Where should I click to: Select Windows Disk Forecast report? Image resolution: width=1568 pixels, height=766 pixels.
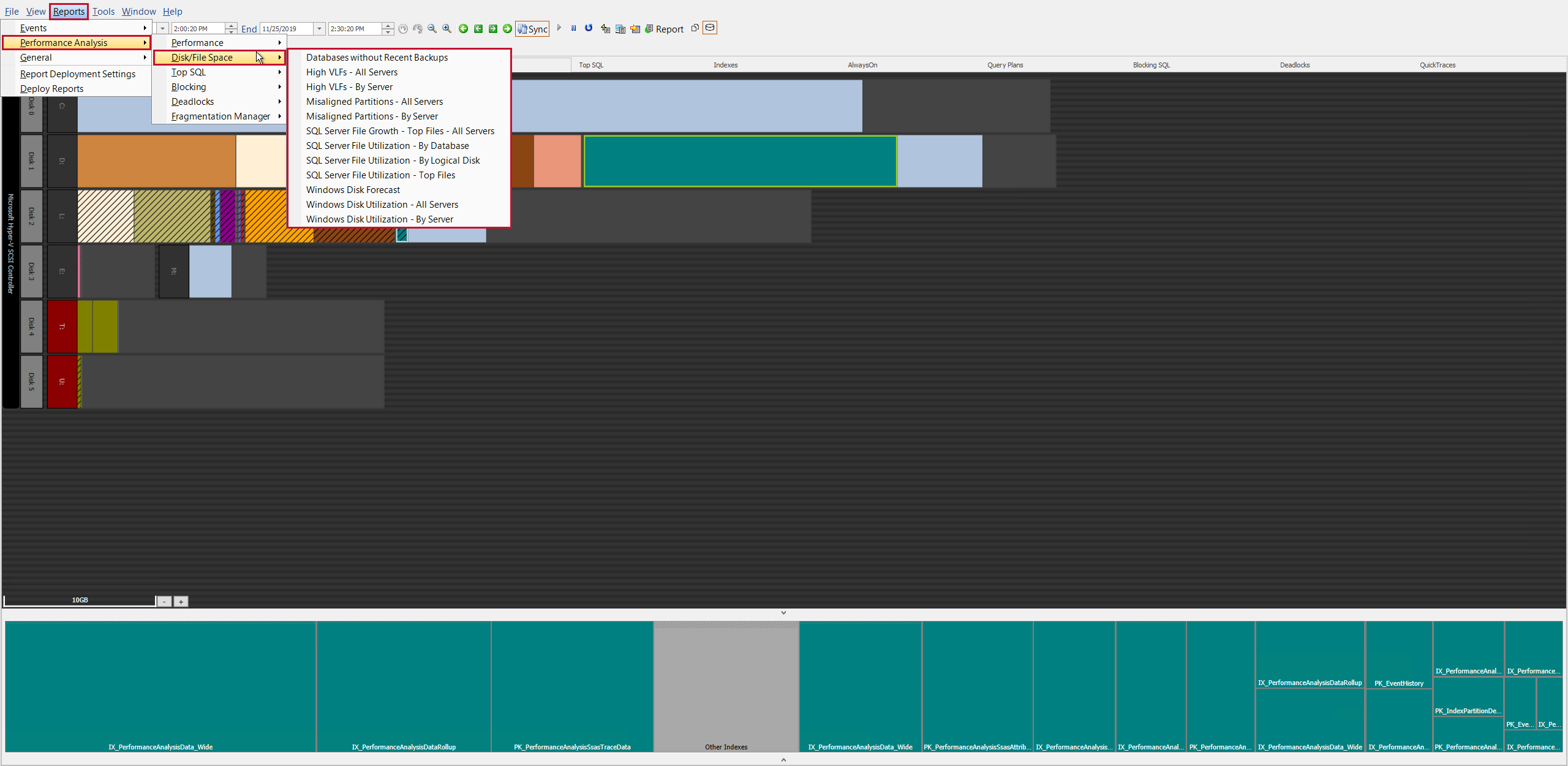pos(353,190)
